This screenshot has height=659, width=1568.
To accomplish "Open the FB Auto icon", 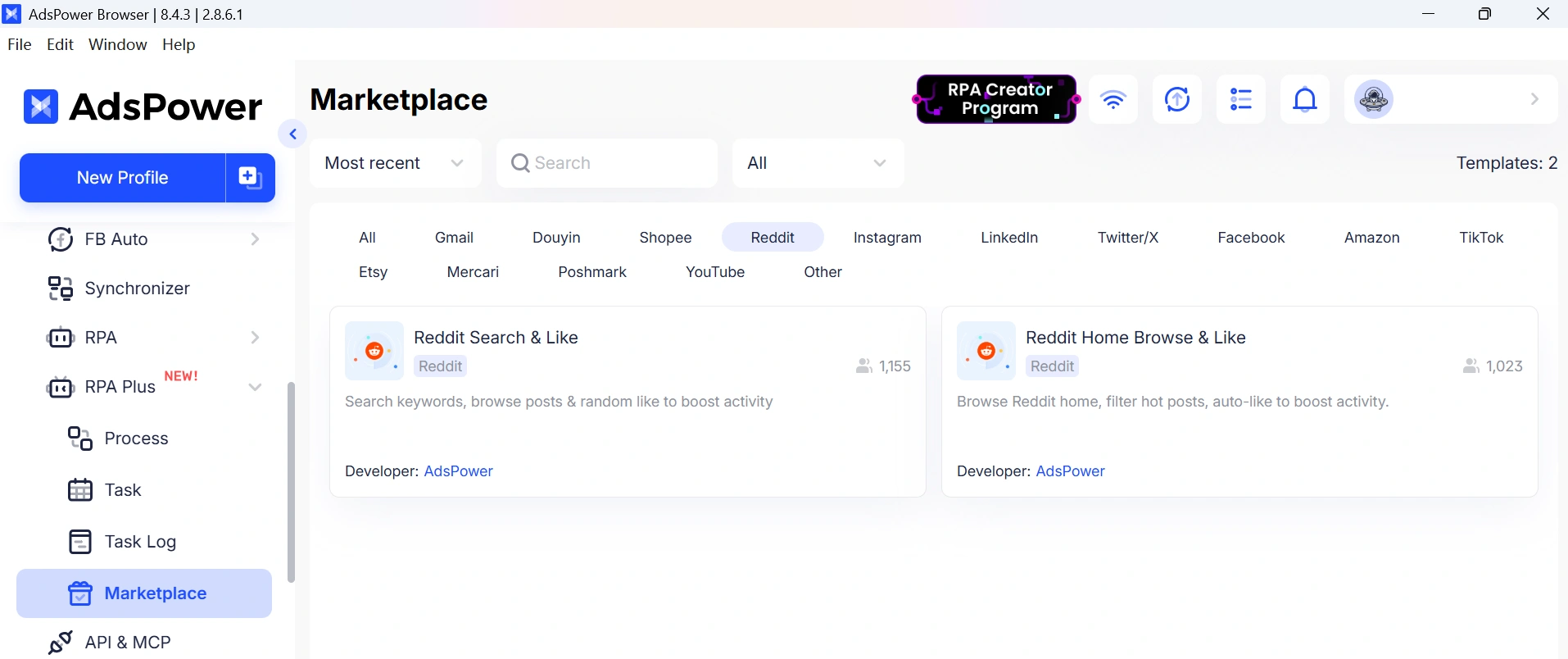I will click(61, 239).
